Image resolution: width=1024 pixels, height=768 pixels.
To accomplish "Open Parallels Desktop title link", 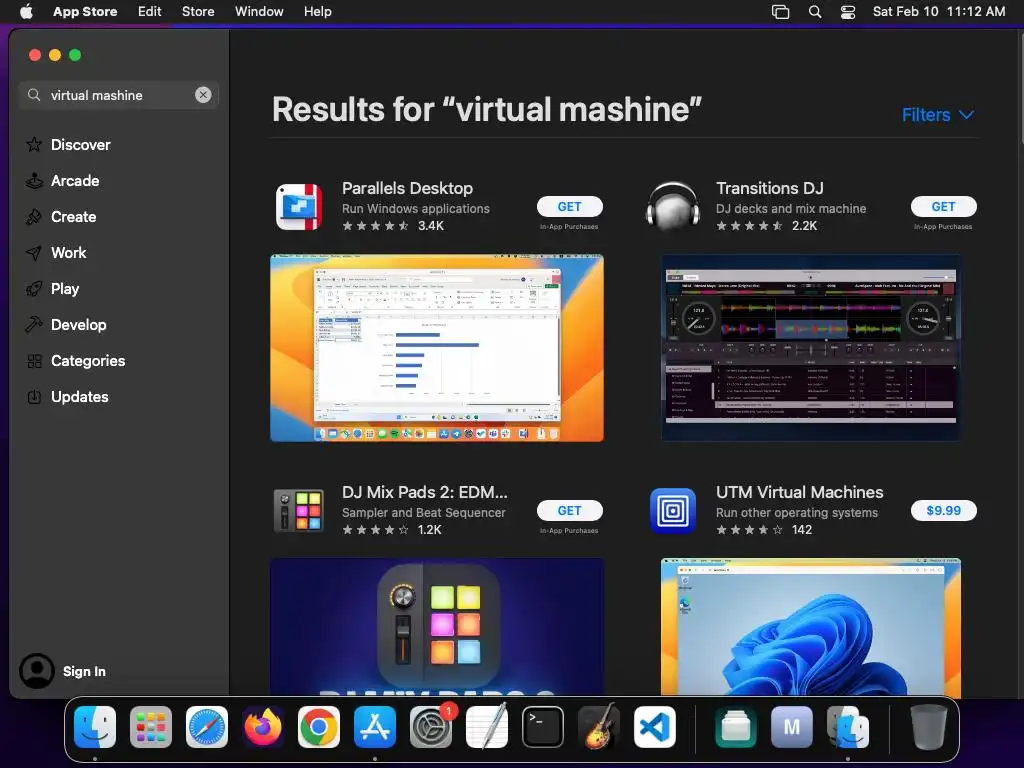I will pyautogui.click(x=408, y=188).
